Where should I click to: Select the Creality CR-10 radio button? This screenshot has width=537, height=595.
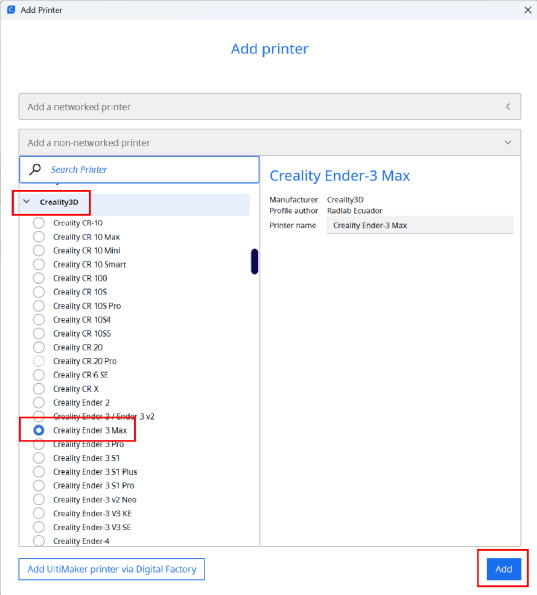click(x=39, y=223)
